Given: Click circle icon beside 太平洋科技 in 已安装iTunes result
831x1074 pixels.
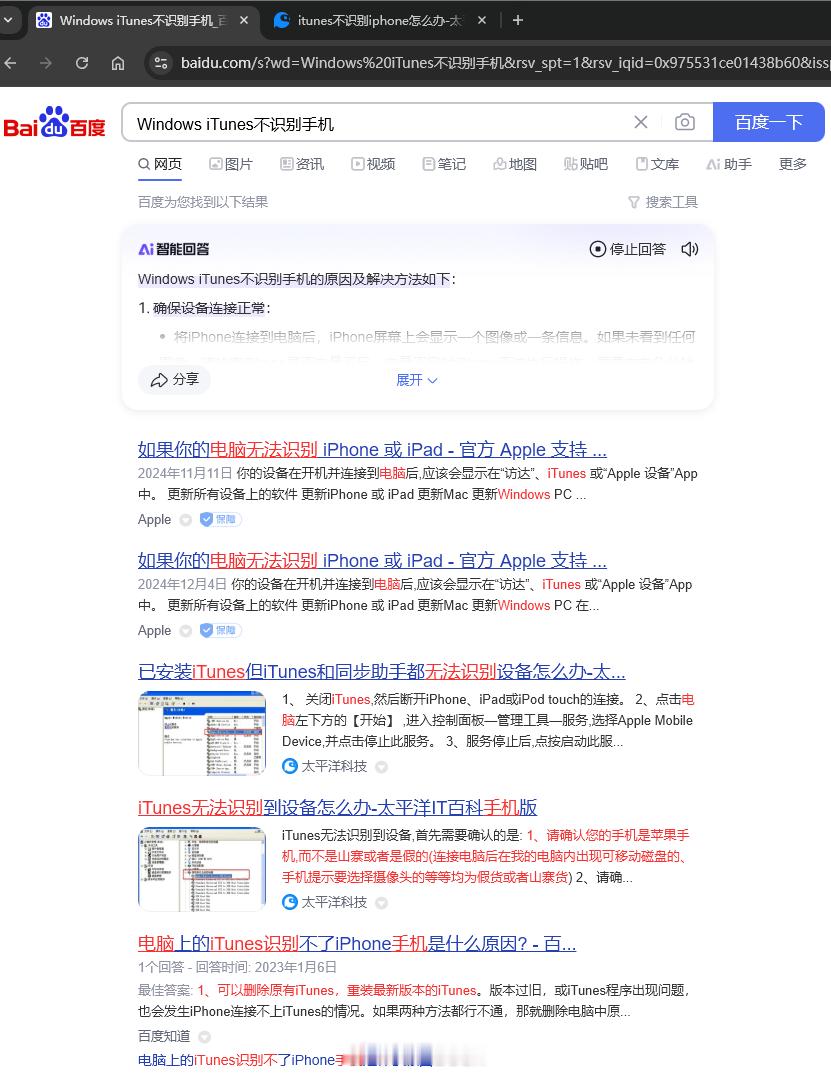Looking at the screenshot, I should point(382,767).
